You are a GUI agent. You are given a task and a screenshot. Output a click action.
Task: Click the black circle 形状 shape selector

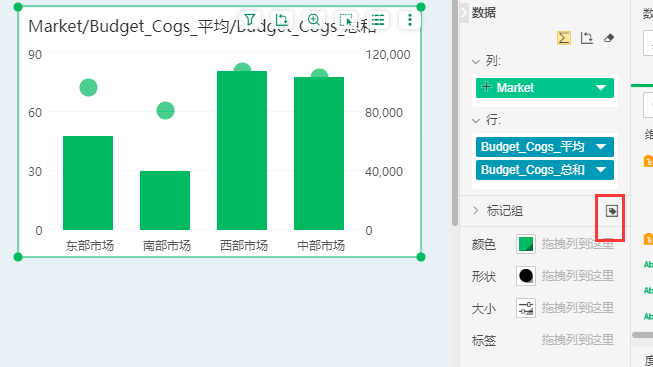coord(526,276)
